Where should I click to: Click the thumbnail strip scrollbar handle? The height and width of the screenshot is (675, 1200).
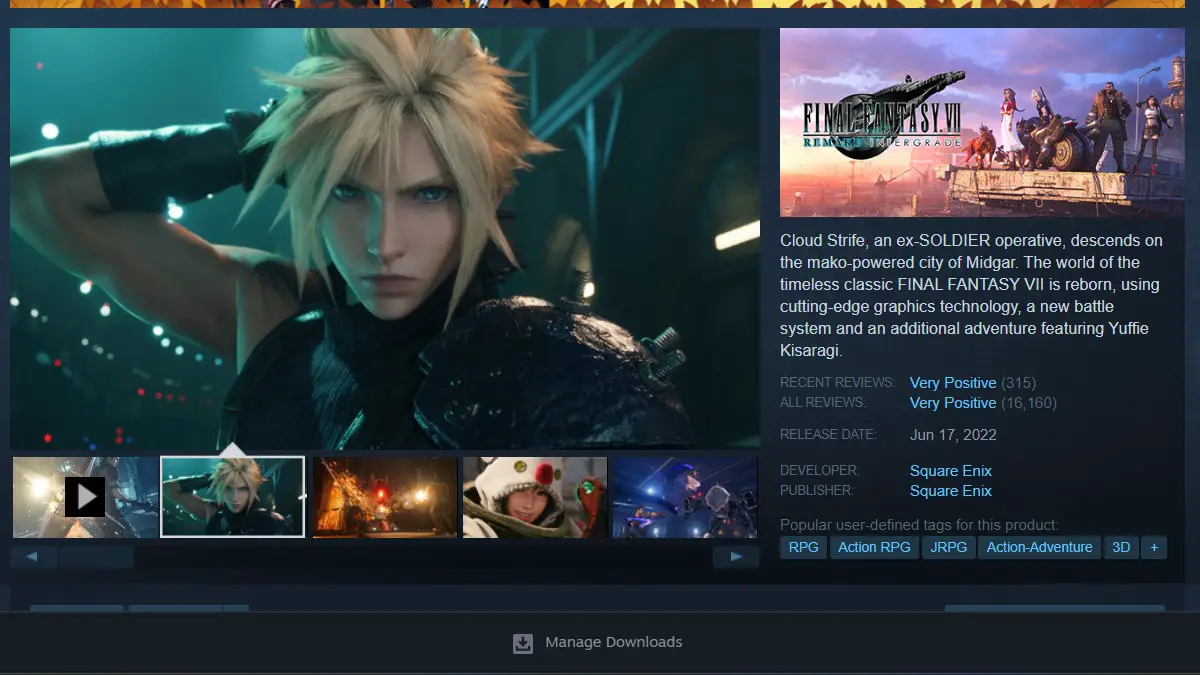coord(96,557)
